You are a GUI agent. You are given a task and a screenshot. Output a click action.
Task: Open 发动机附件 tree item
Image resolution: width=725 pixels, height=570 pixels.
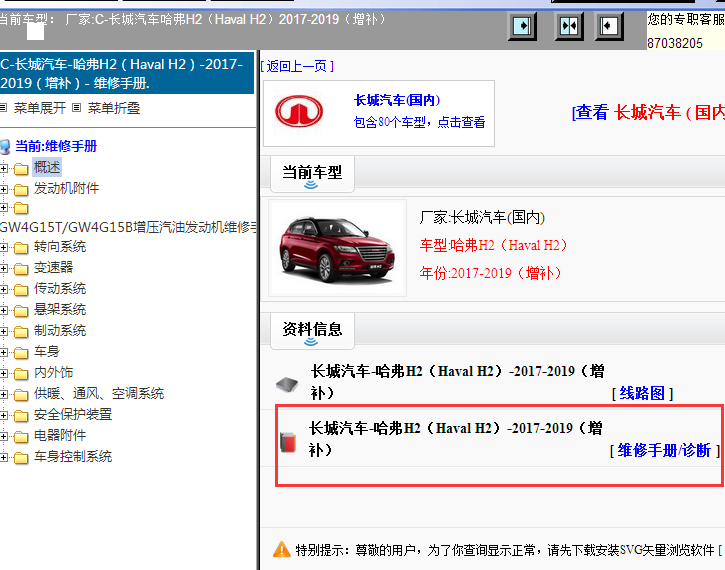(x=66, y=188)
